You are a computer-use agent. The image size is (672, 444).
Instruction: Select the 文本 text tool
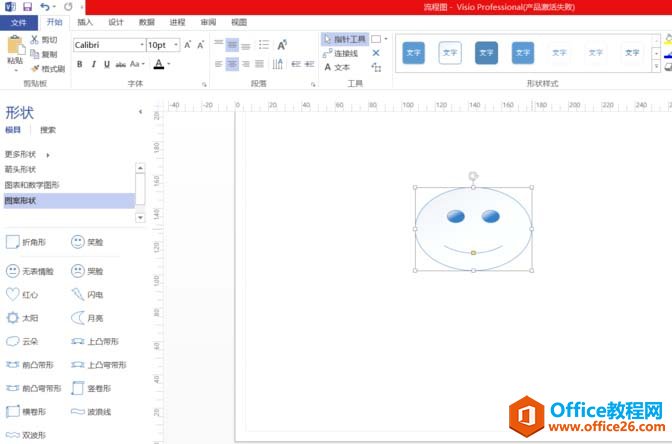(x=337, y=67)
